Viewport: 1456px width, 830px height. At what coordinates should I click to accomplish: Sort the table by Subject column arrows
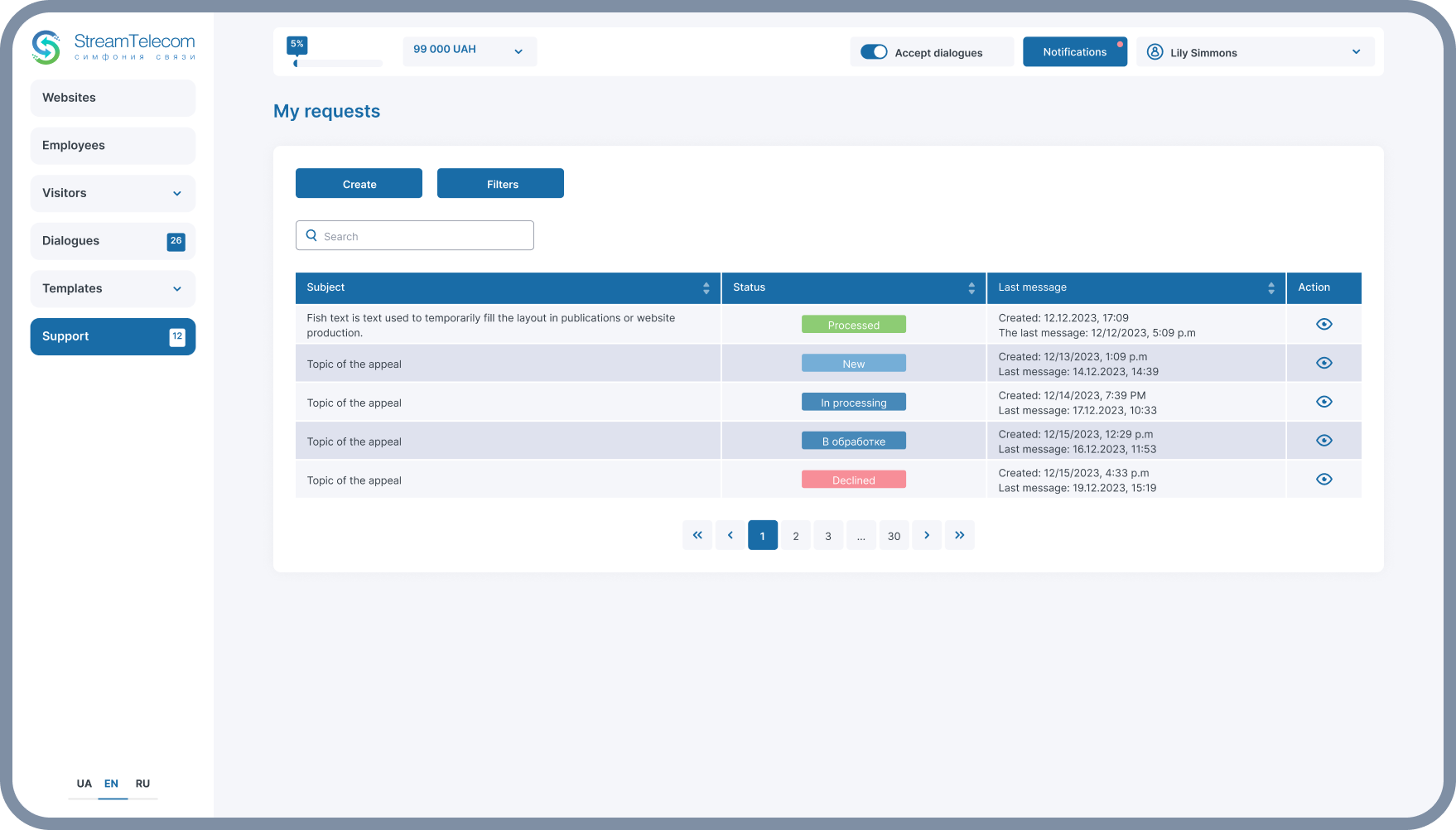tap(706, 288)
